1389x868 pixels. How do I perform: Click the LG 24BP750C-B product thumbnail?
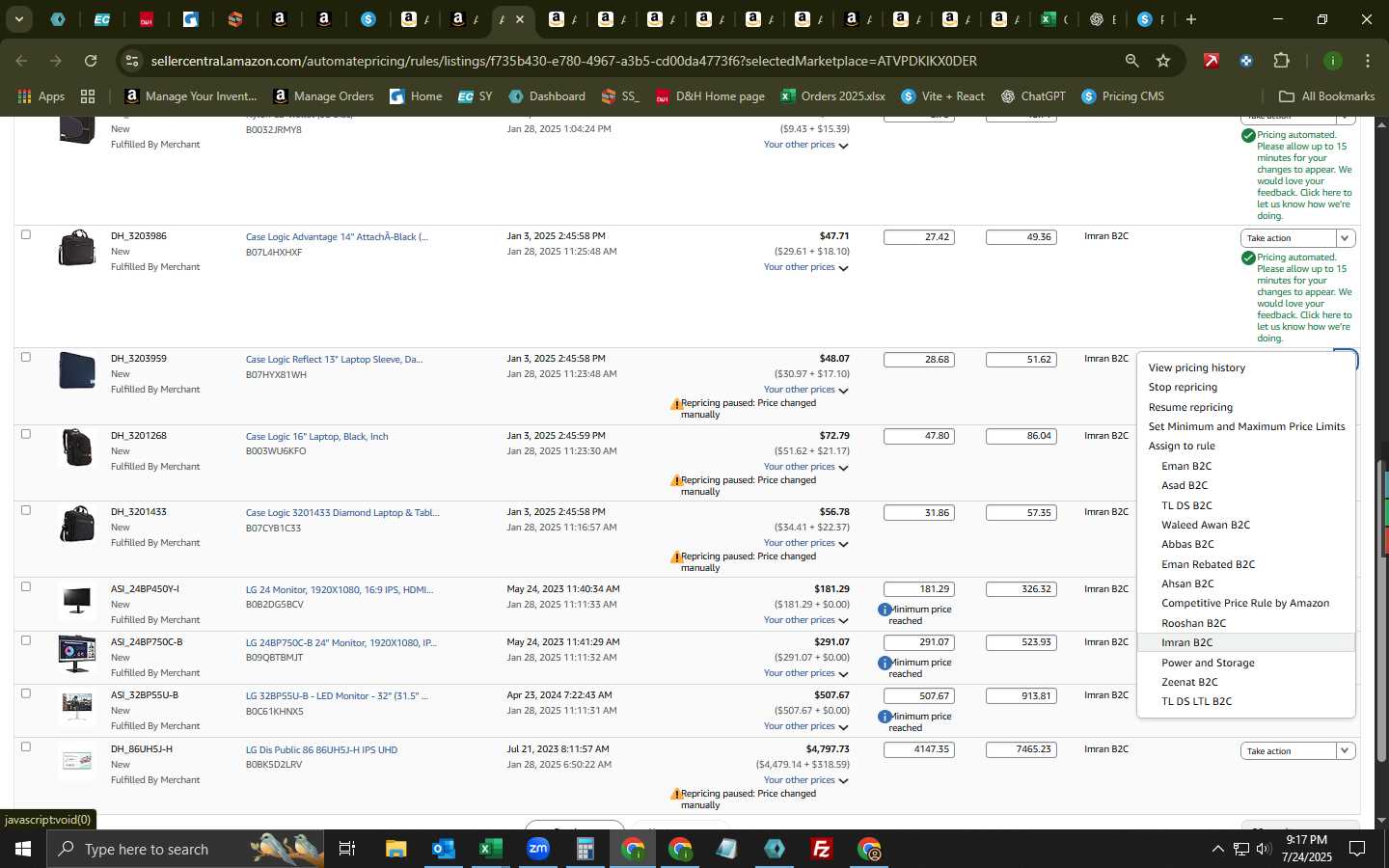click(77, 655)
